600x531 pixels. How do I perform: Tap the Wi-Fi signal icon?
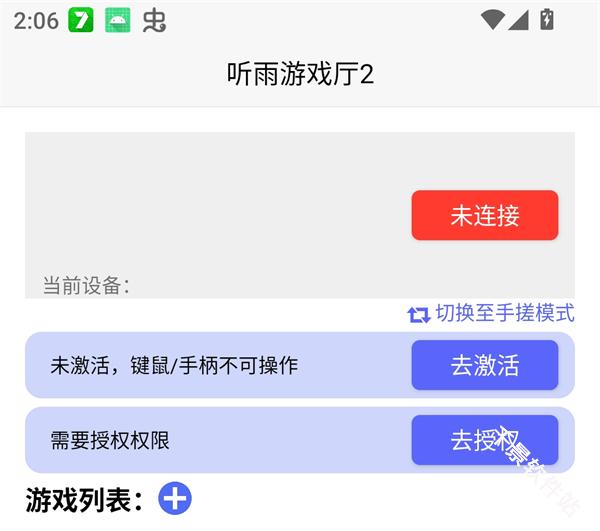tap(492, 19)
